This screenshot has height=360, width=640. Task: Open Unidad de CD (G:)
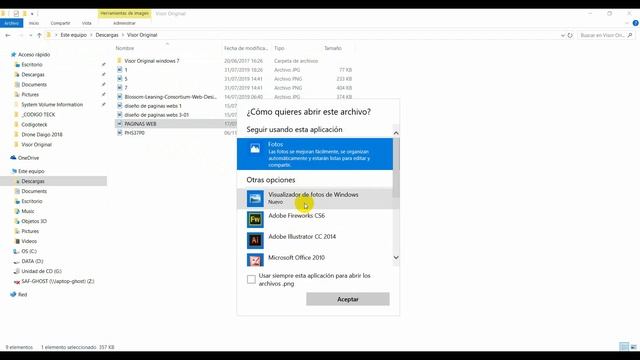click(41, 271)
